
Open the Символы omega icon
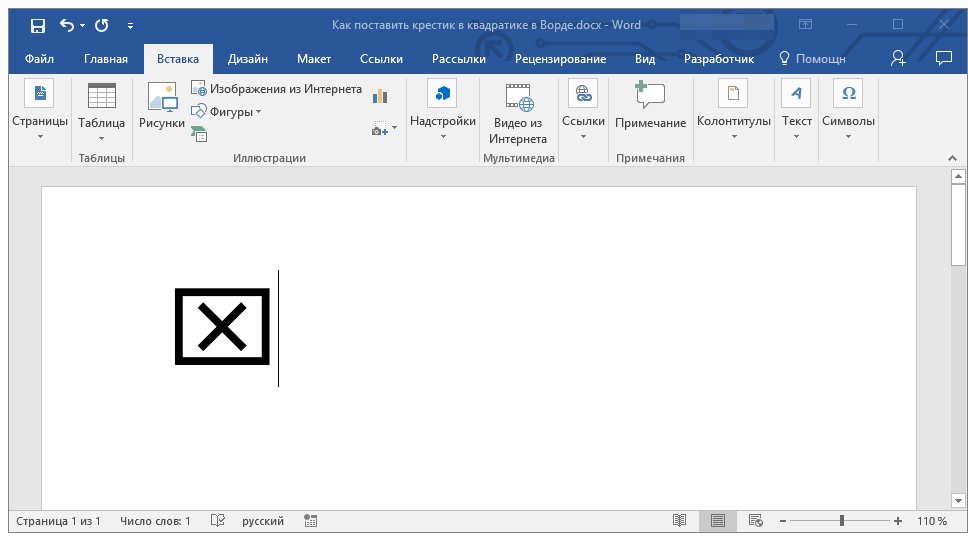(848, 94)
